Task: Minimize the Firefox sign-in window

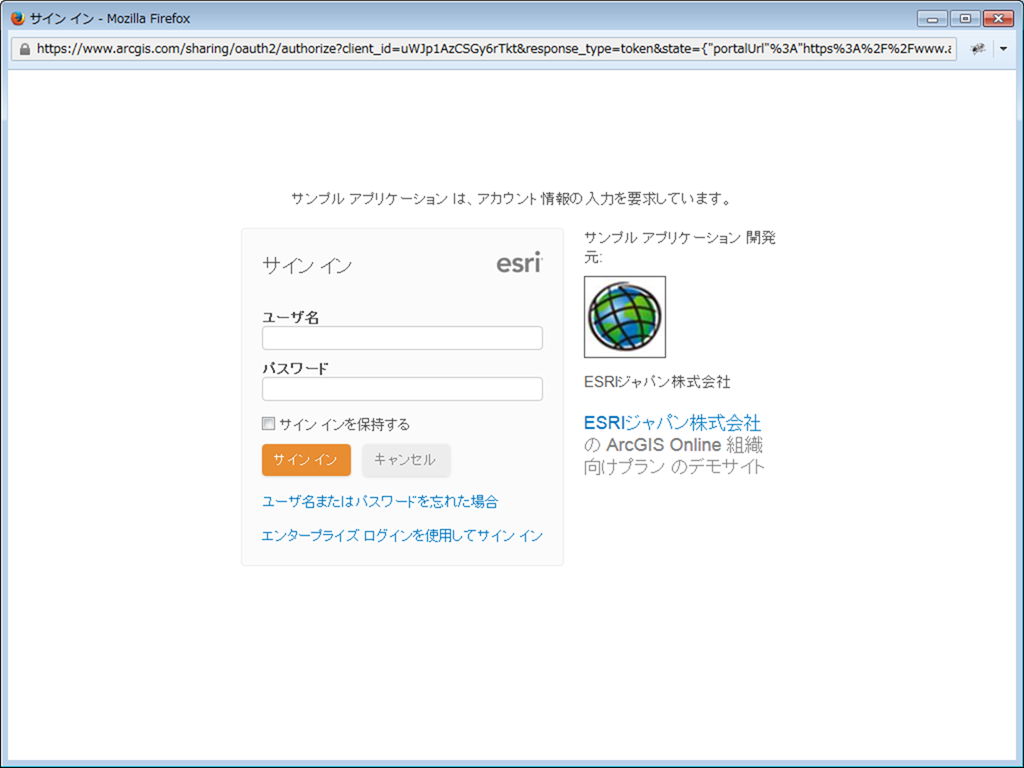Action: point(932,18)
